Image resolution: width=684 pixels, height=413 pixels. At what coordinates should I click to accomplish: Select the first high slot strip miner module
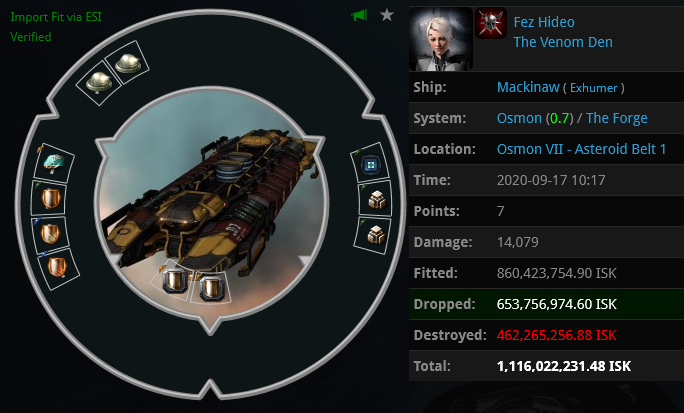(99, 82)
